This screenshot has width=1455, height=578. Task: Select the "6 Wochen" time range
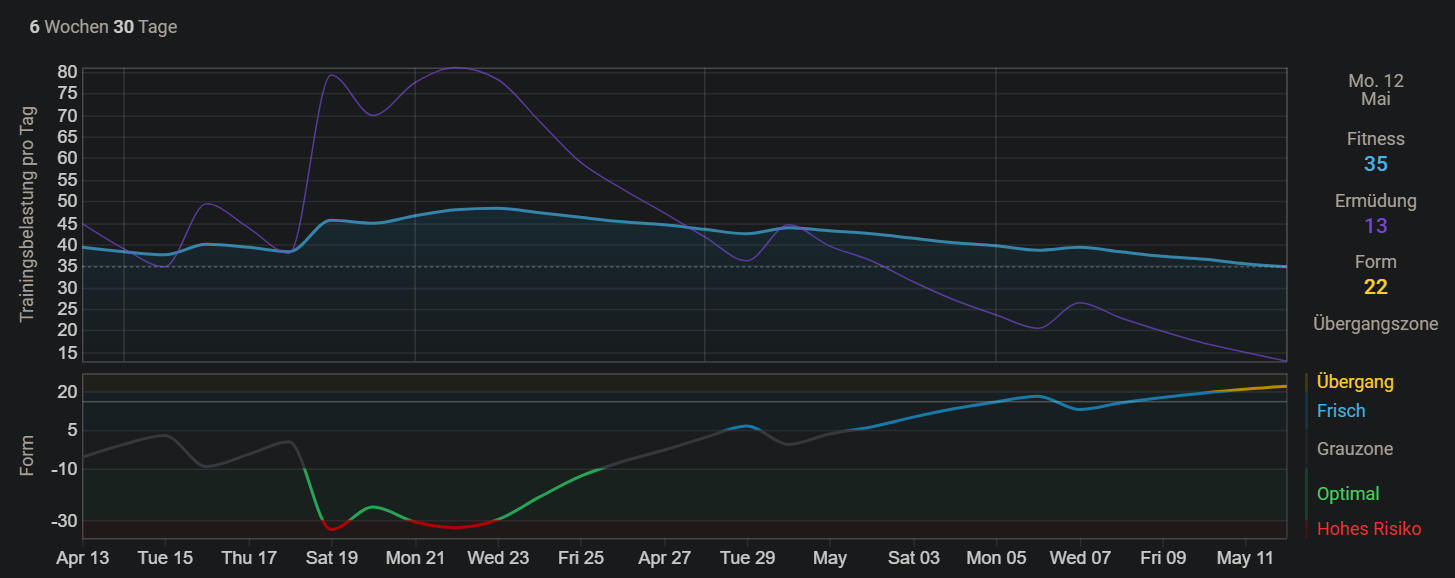point(68,27)
